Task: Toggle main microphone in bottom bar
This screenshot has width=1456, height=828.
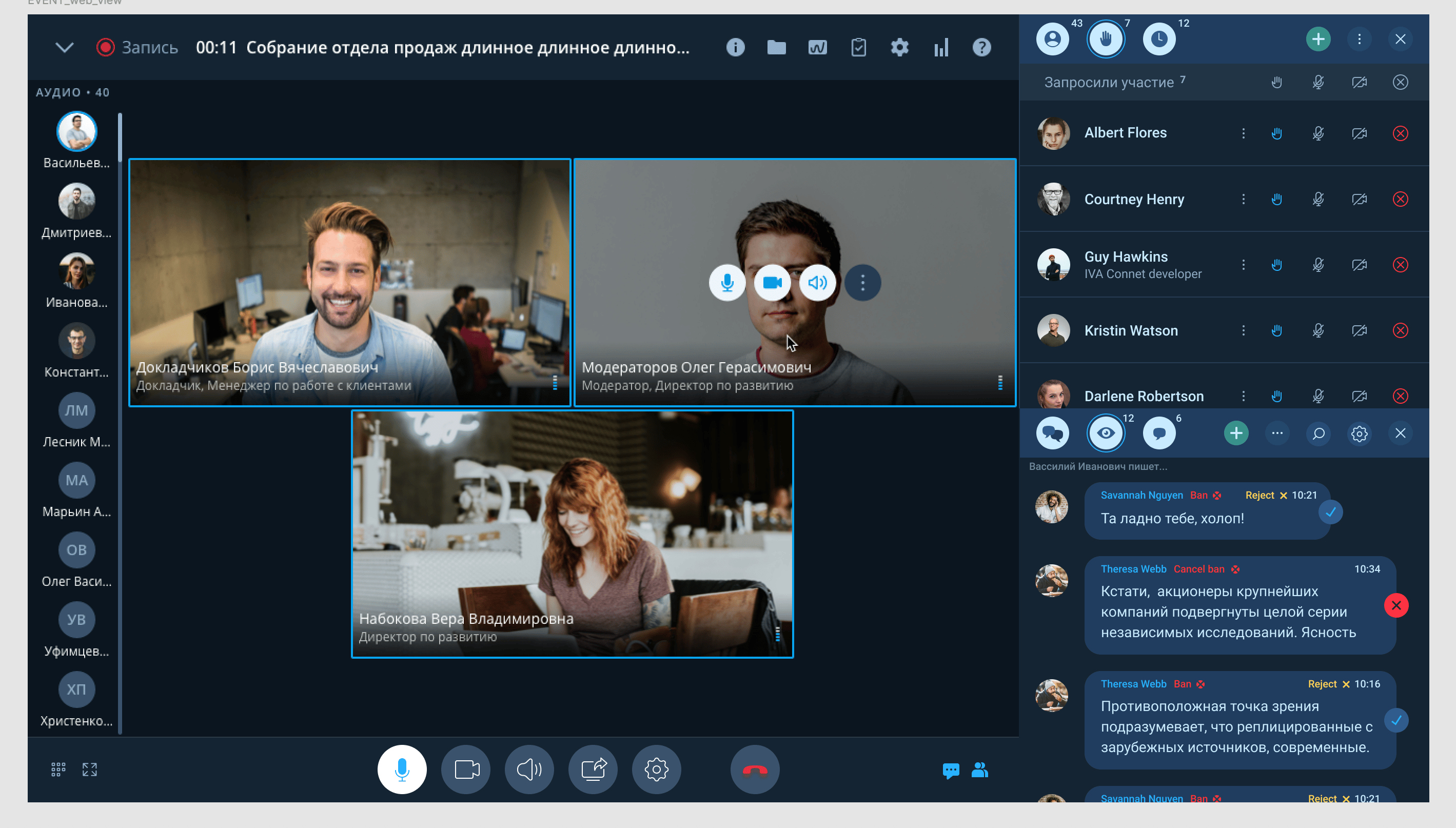Action: point(402,770)
